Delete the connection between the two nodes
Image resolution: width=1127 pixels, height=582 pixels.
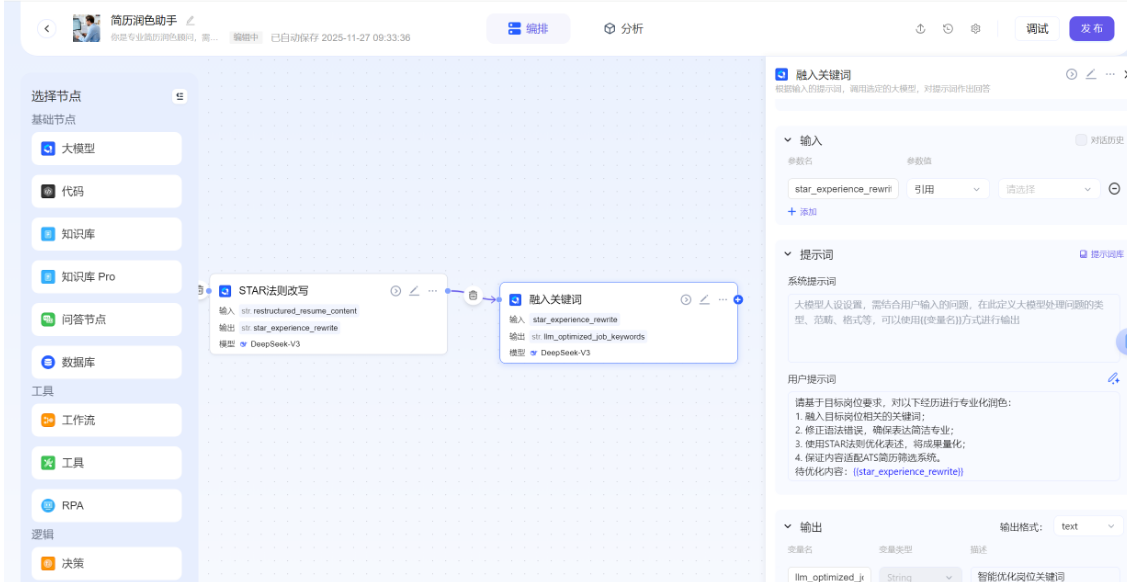[473, 296]
